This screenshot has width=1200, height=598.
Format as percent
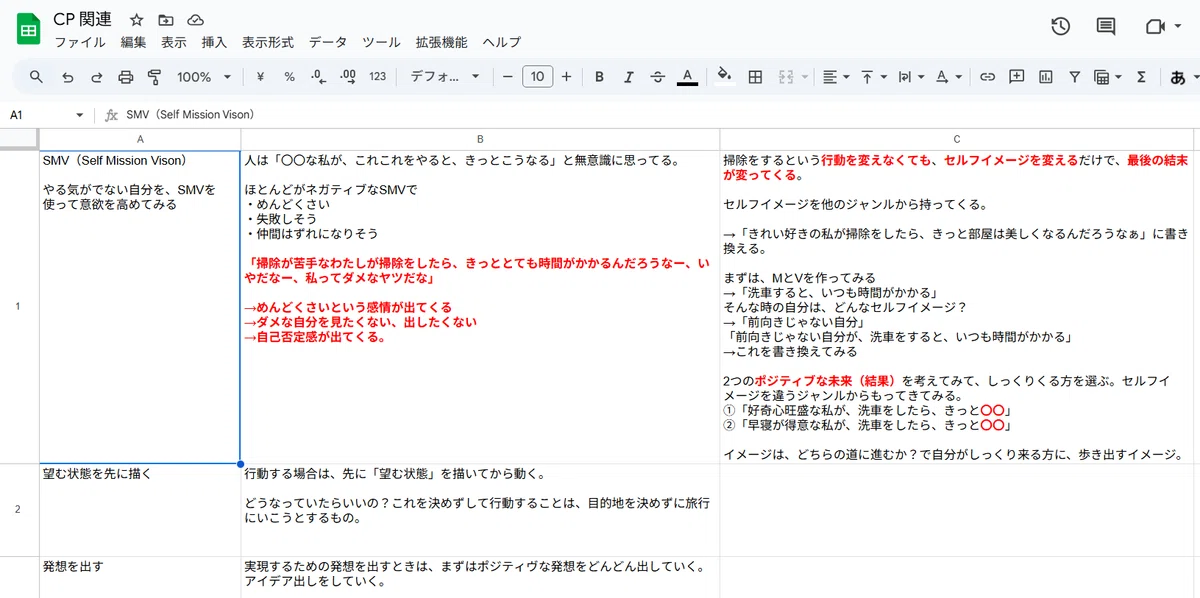[x=289, y=77]
